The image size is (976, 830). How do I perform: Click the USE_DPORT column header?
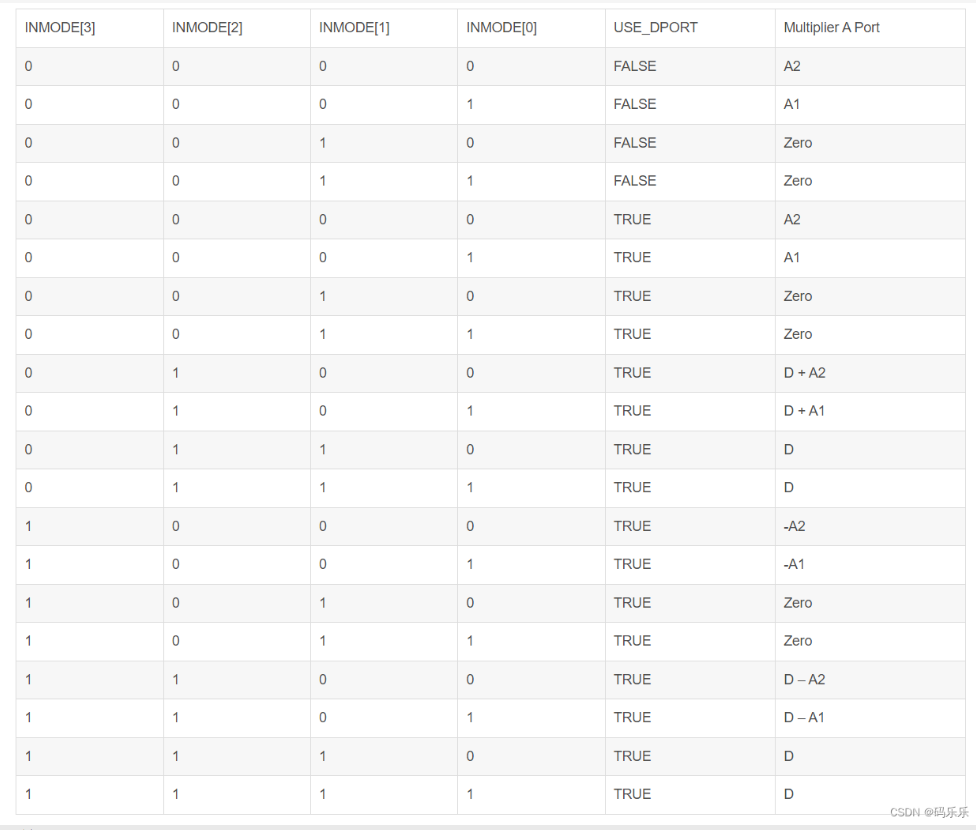pyautogui.click(x=655, y=27)
